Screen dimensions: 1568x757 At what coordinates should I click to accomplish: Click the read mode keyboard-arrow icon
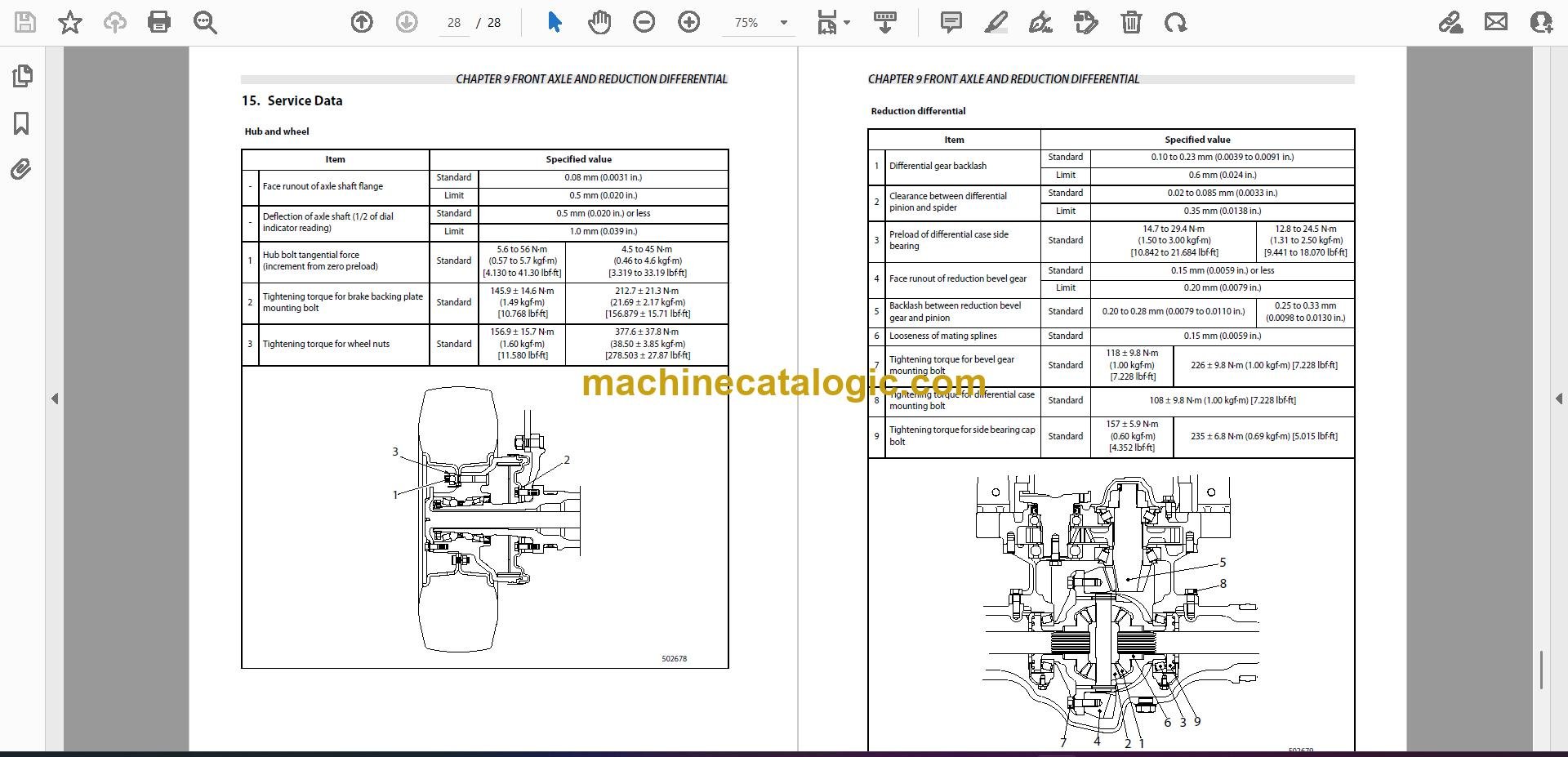click(x=885, y=22)
